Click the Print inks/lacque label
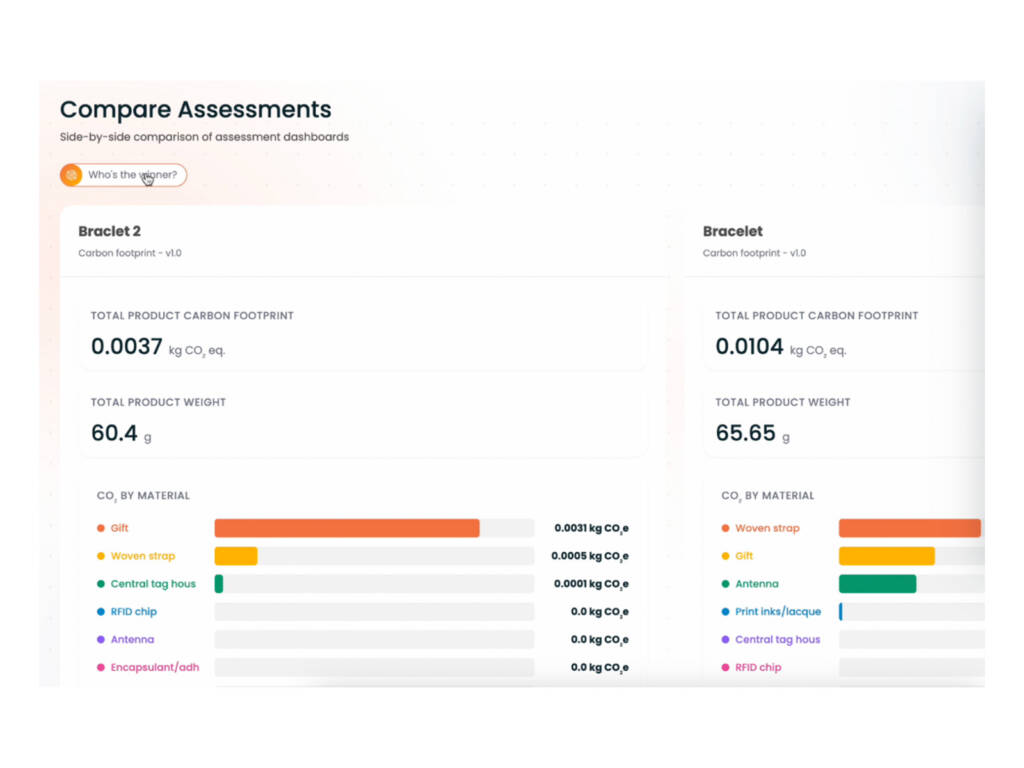 click(778, 612)
